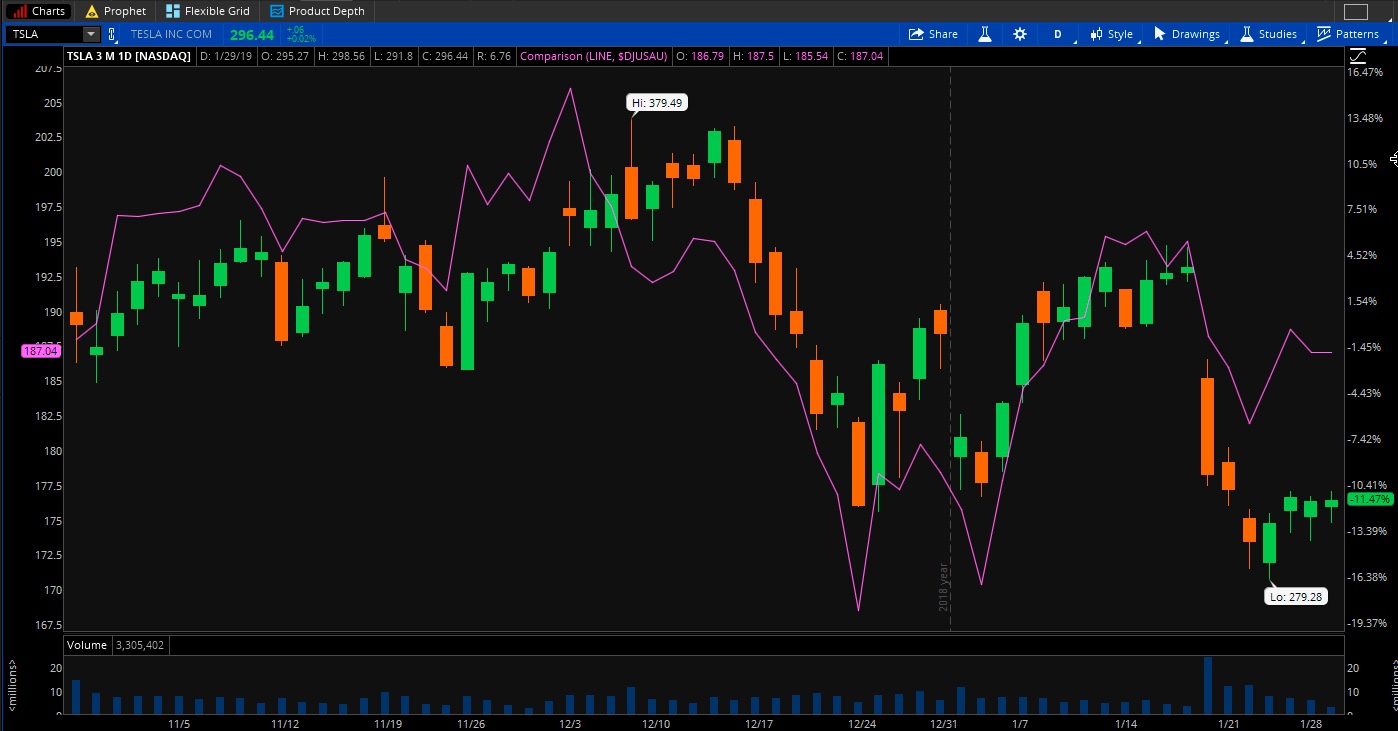This screenshot has height=731, width=1398.
Task: Expand the symbol selector dropdown arrow
Action: (x=92, y=34)
